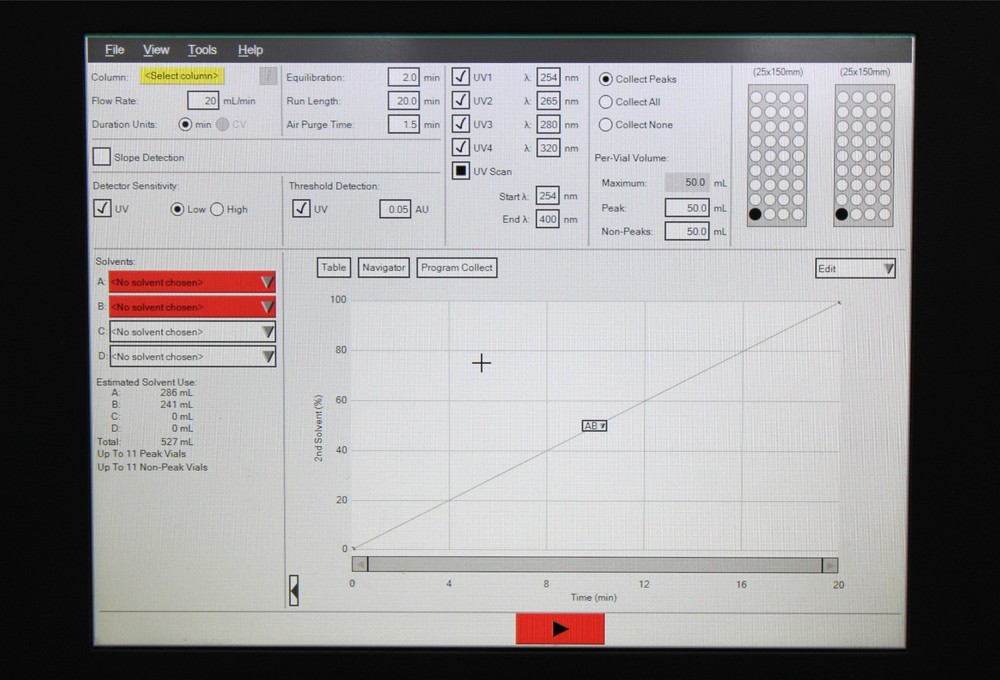1000x680 pixels.
Task: Click the column information icon
Action: [268, 76]
